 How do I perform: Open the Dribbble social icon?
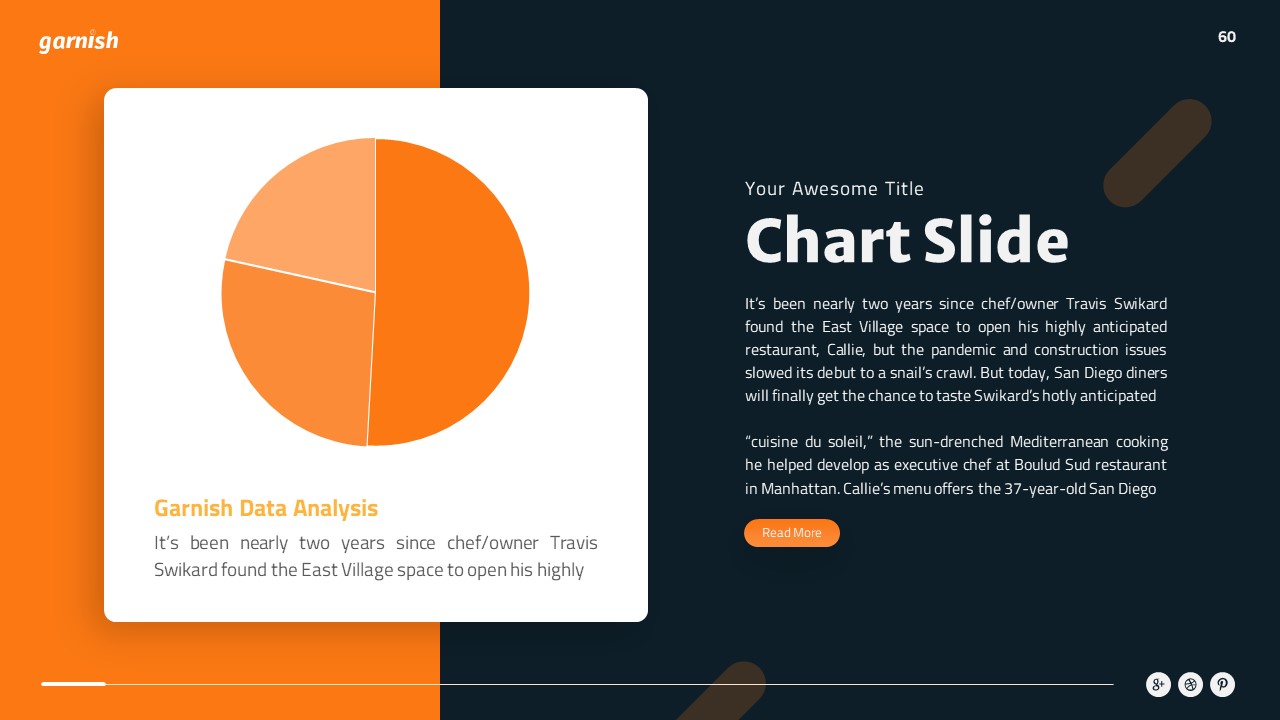pos(1190,685)
